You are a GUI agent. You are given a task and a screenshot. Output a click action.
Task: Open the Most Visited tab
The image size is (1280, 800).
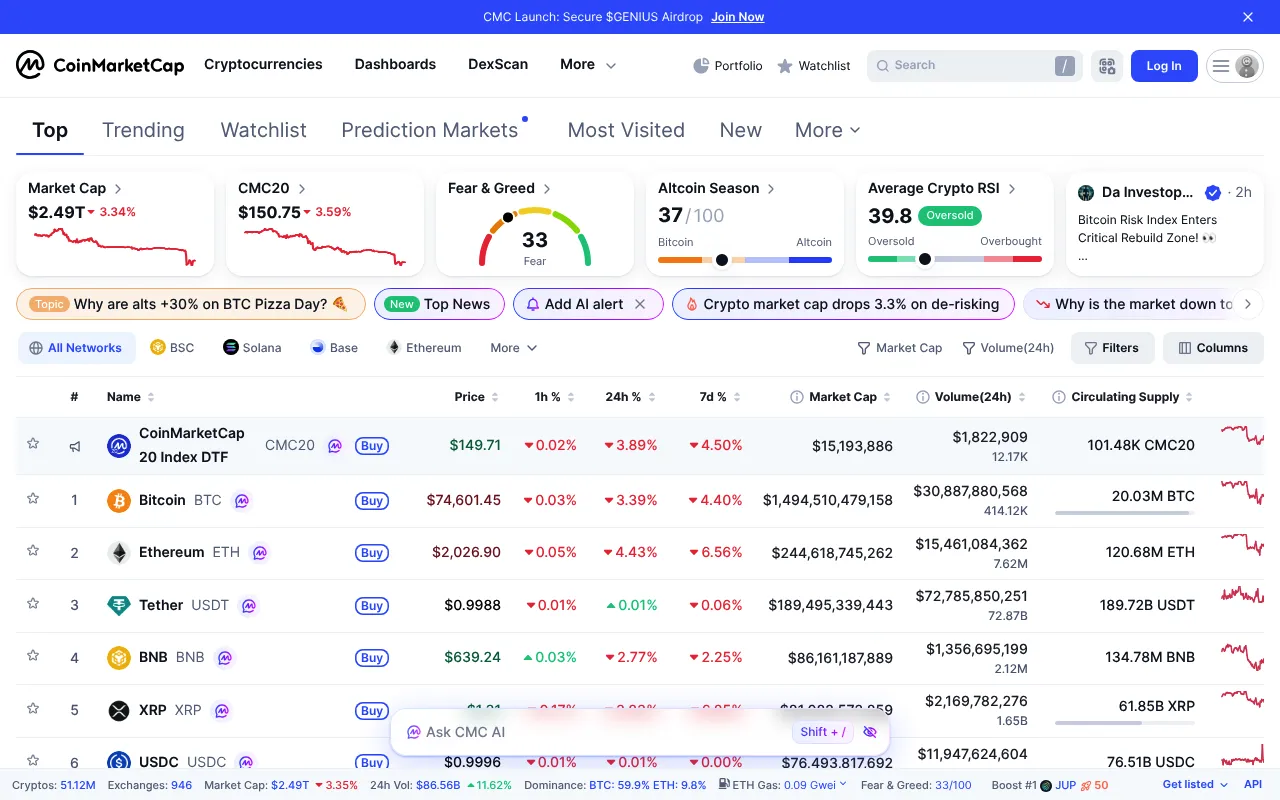pos(626,130)
